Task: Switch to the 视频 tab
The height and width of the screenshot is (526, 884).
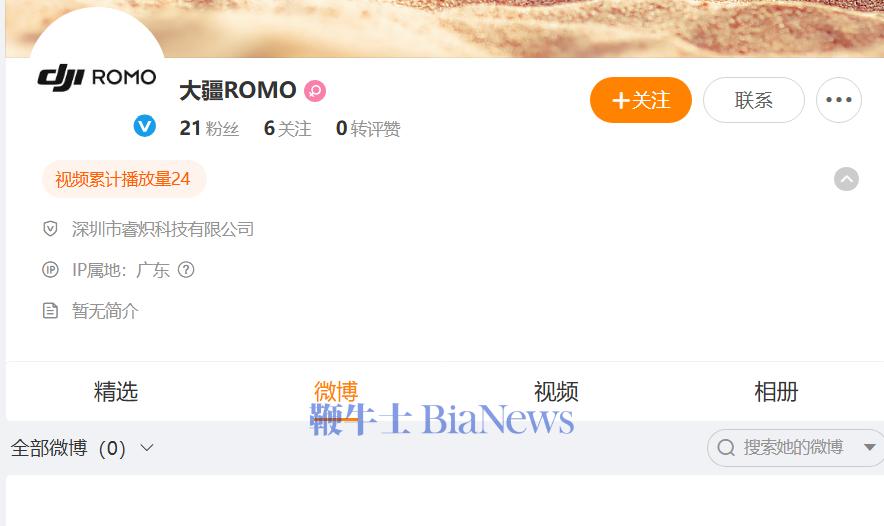Action: [x=556, y=391]
